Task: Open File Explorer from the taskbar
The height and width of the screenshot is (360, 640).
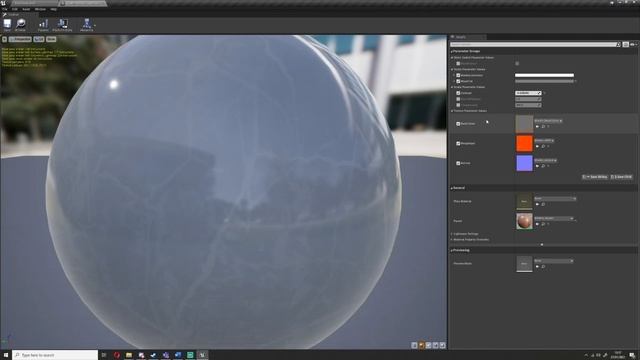Action: [129, 355]
